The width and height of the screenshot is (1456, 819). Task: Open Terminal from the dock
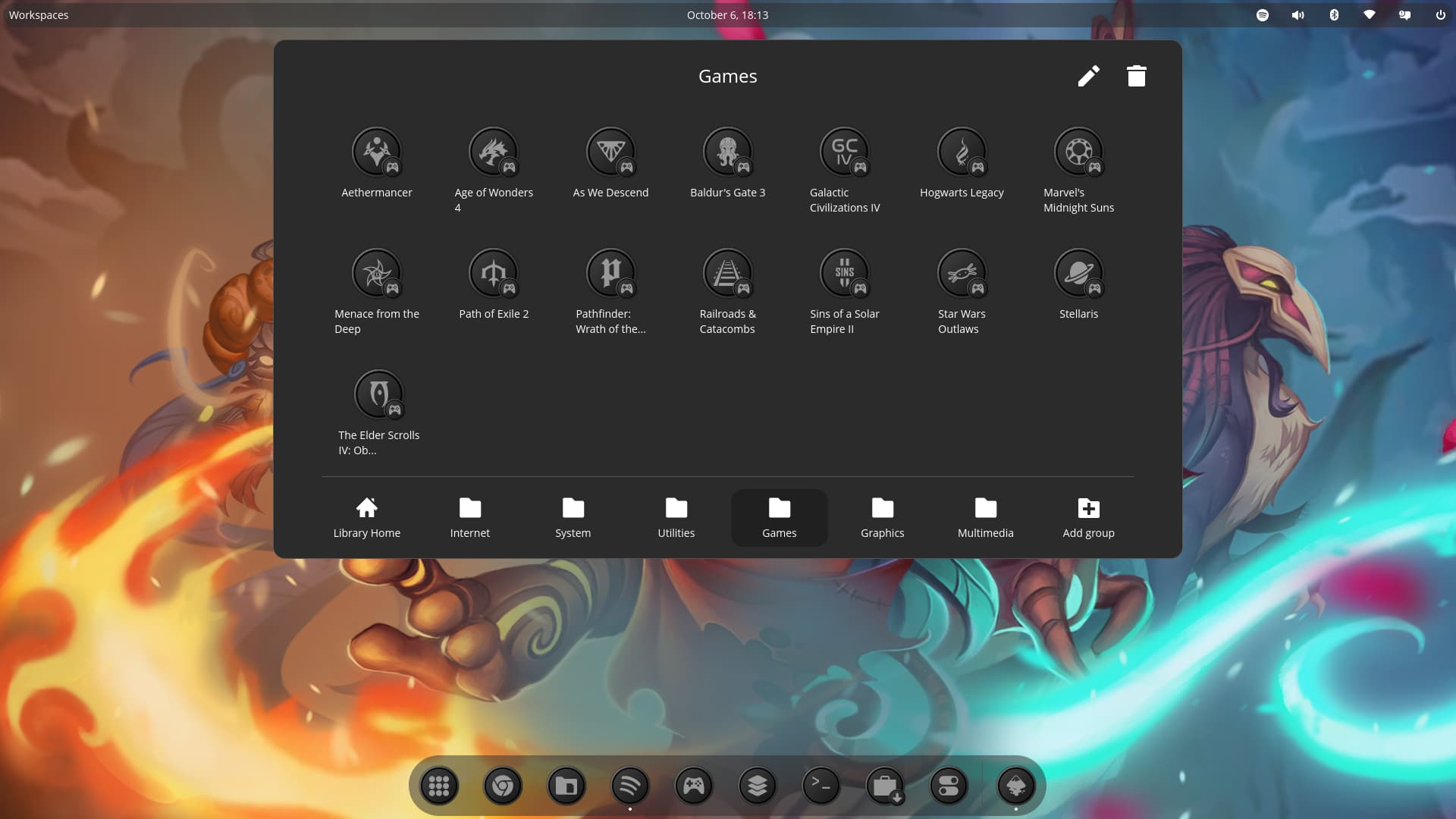tap(821, 786)
